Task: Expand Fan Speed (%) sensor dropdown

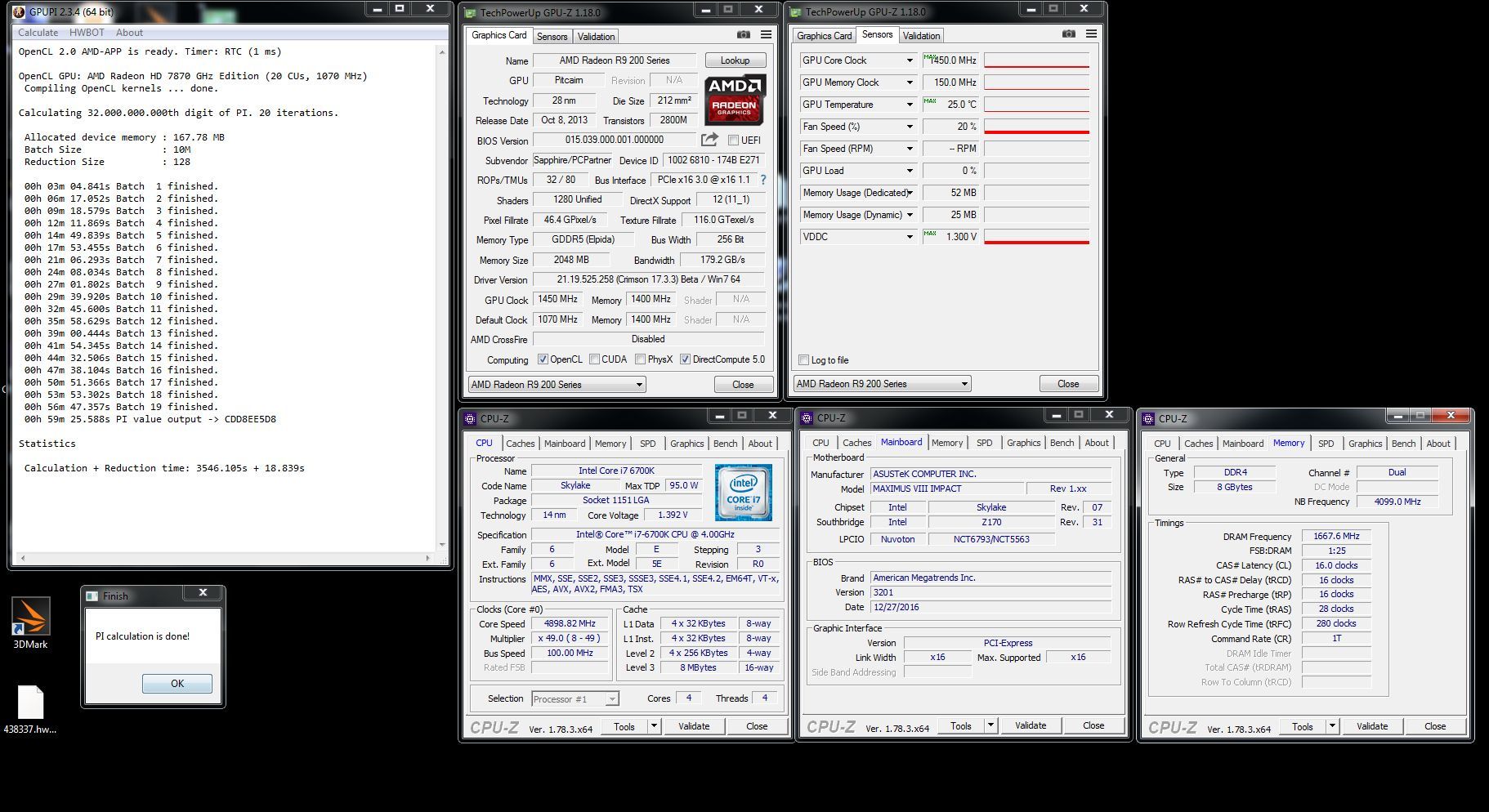Action: pyautogui.click(x=909, y=127)
